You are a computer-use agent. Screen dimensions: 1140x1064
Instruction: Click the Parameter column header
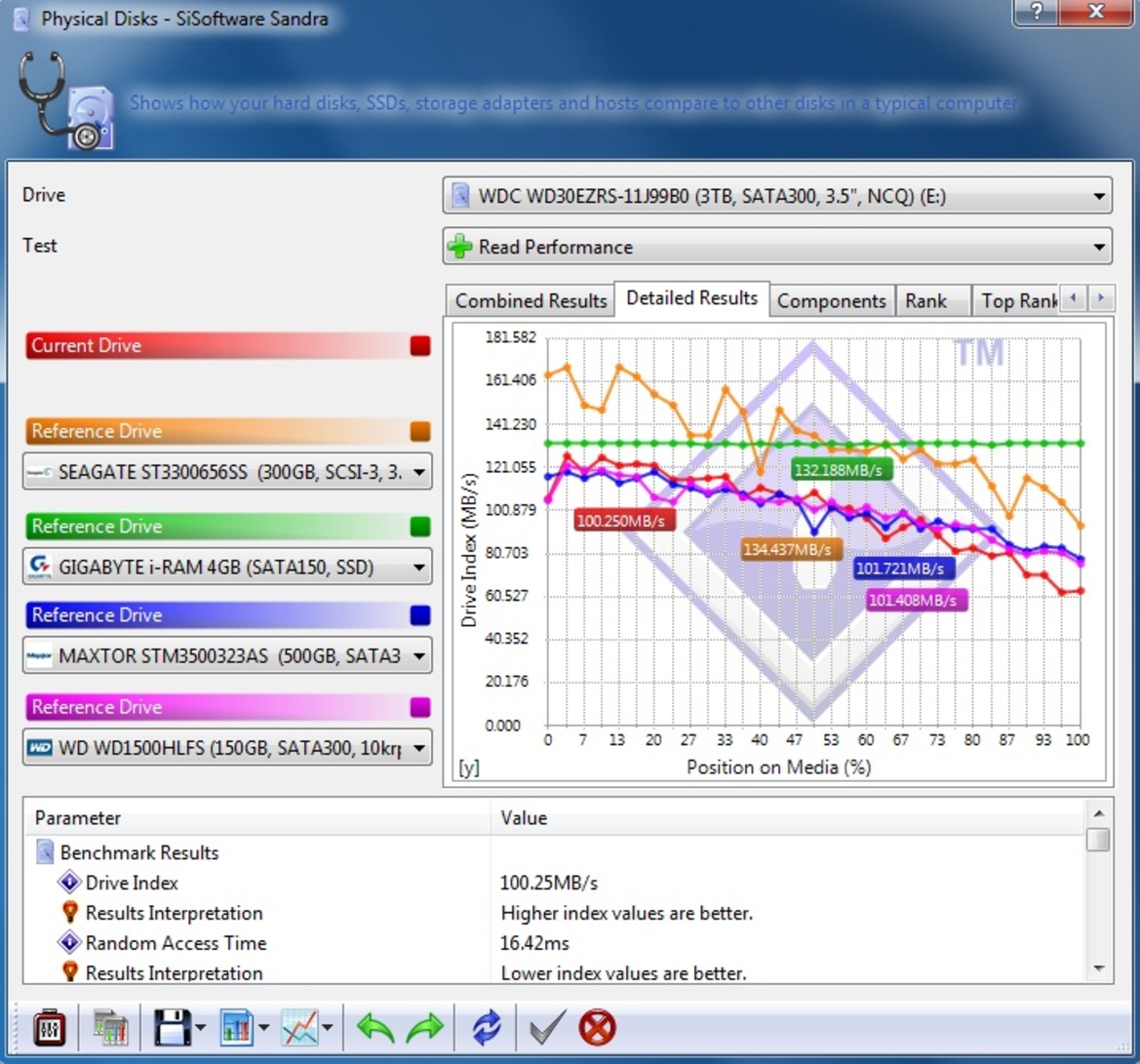257,817
